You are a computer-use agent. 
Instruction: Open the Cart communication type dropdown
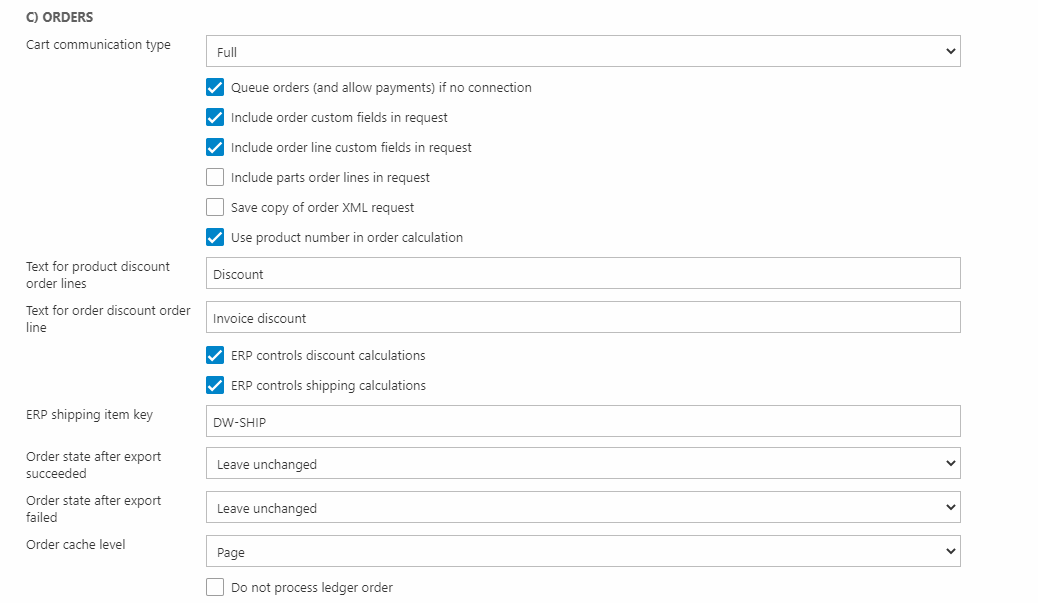pyautogui.click(x=582, y=51)
